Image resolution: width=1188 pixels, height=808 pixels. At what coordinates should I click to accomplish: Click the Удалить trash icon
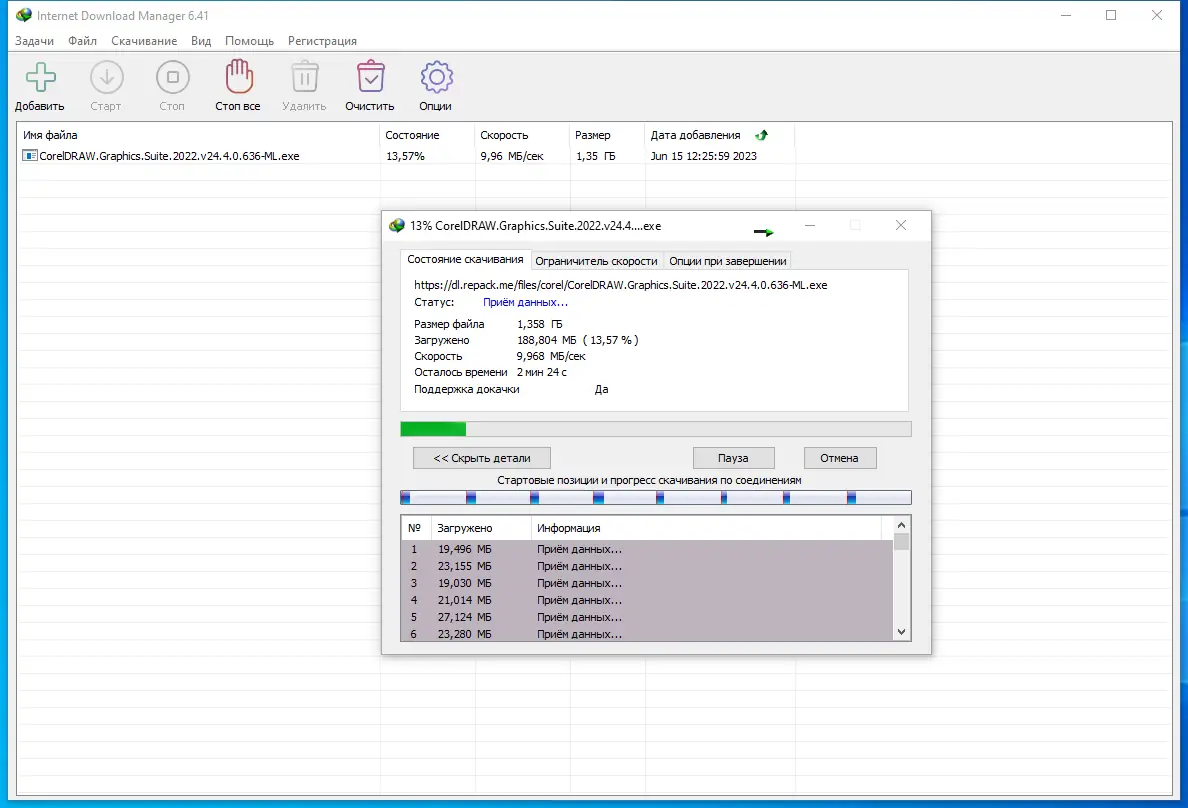coord(305,77)
